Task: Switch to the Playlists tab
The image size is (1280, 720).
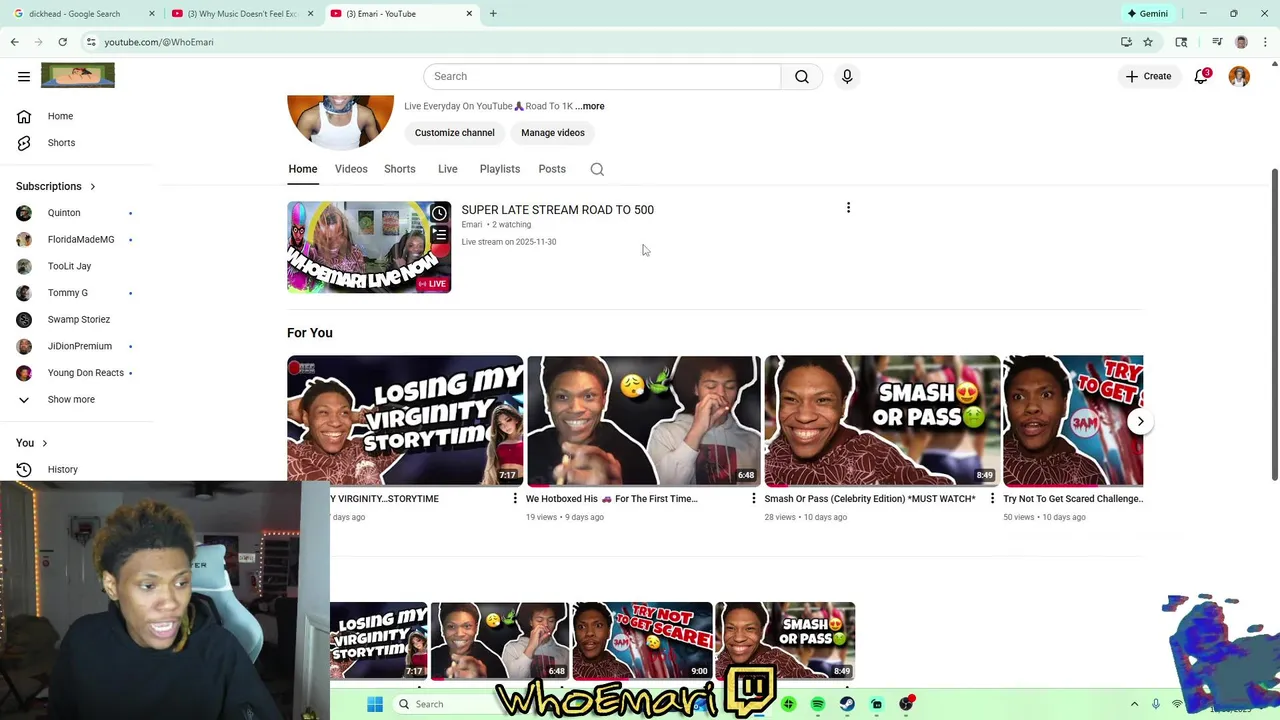Action: point(499,169)
